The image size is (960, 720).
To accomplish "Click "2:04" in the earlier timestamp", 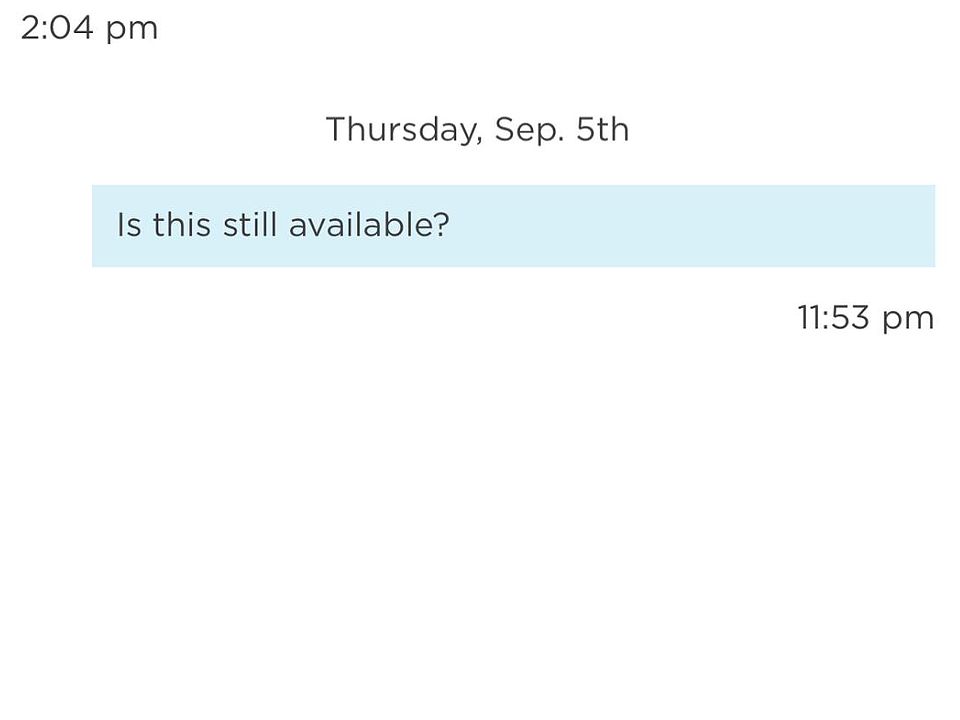I will click(56, 28).
